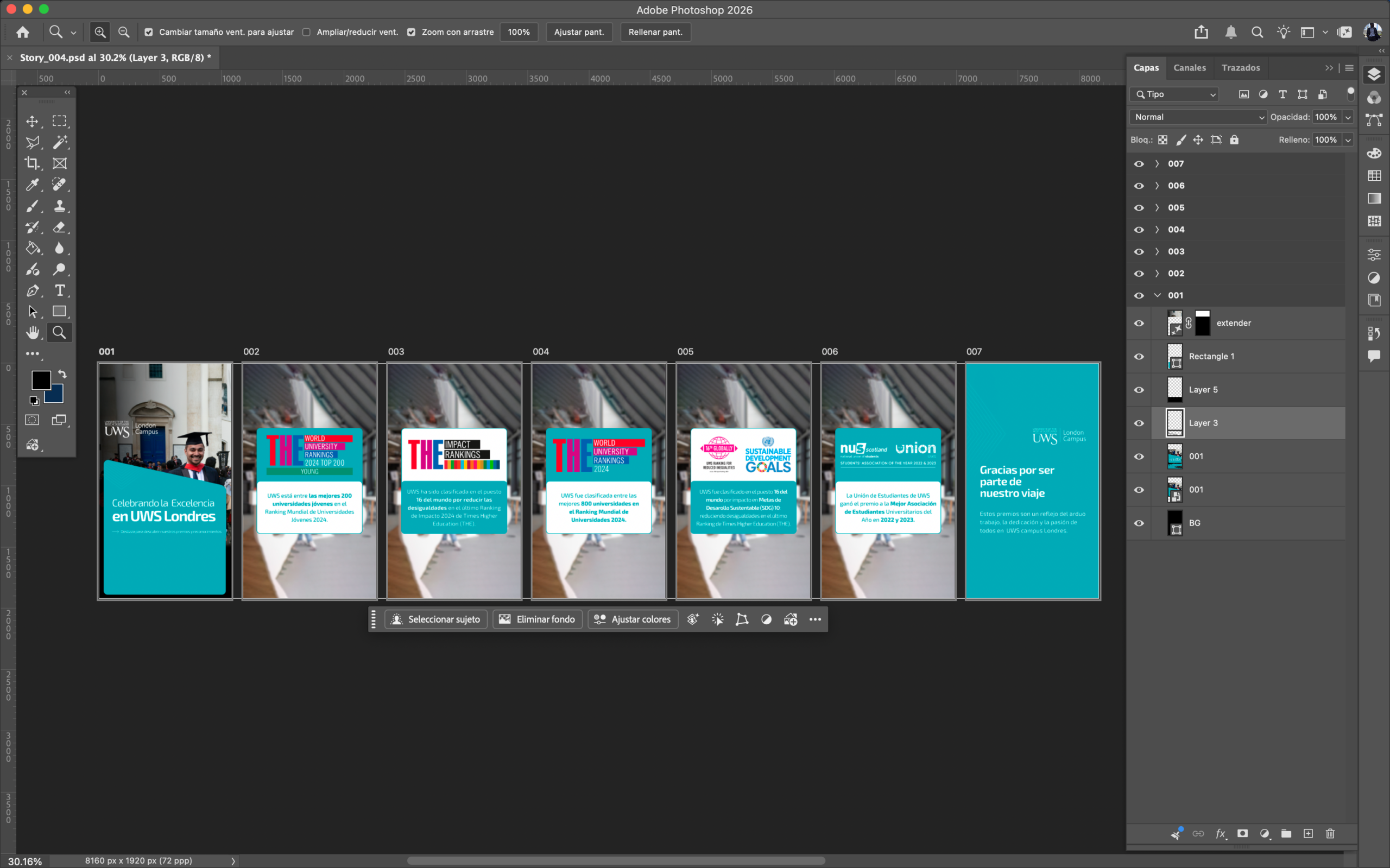Click Seleccionar sujeto button

436,619
